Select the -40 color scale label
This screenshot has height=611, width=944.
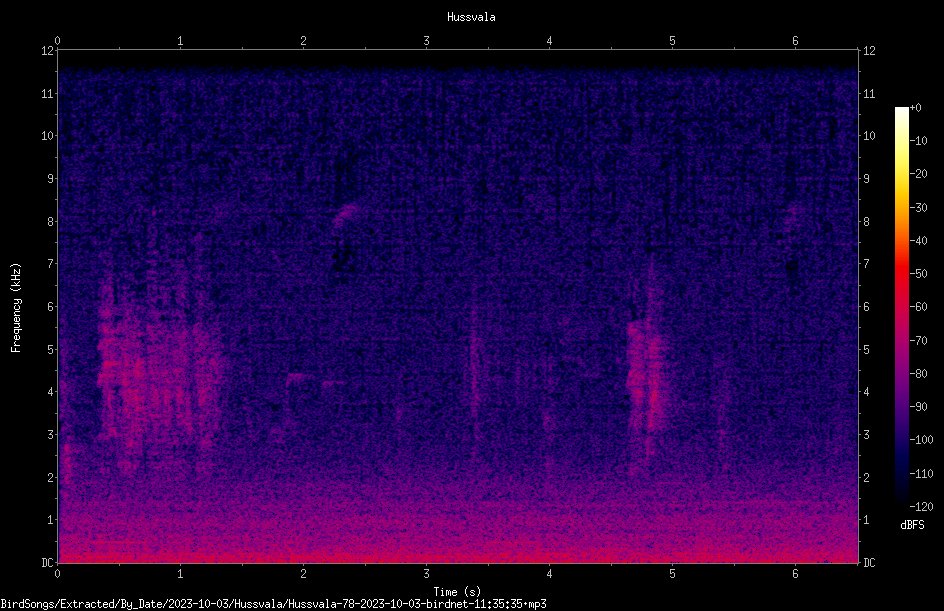[x=918, y=241]
